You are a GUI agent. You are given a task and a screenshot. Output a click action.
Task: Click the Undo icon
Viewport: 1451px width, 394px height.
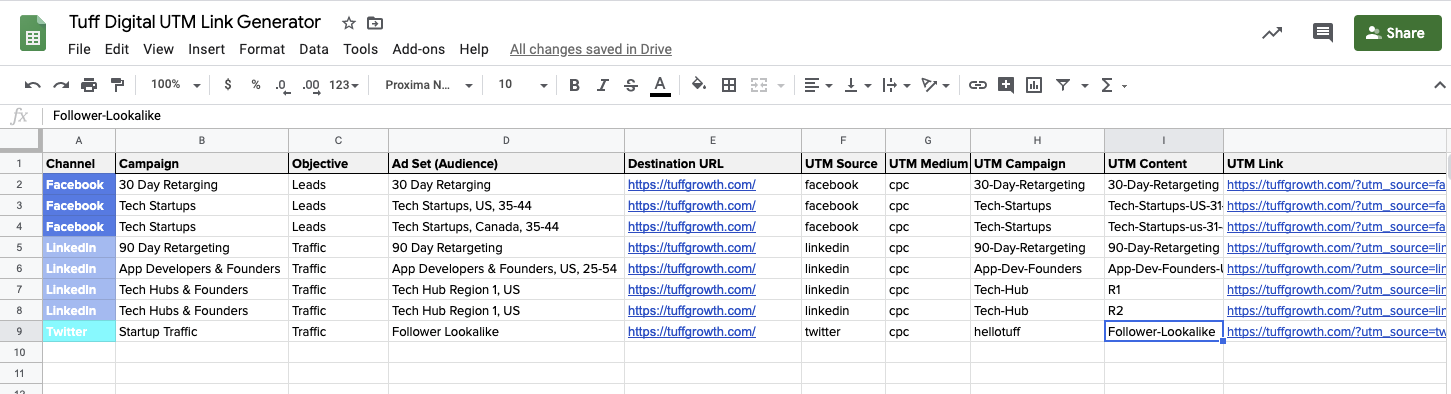pos(33,85)
